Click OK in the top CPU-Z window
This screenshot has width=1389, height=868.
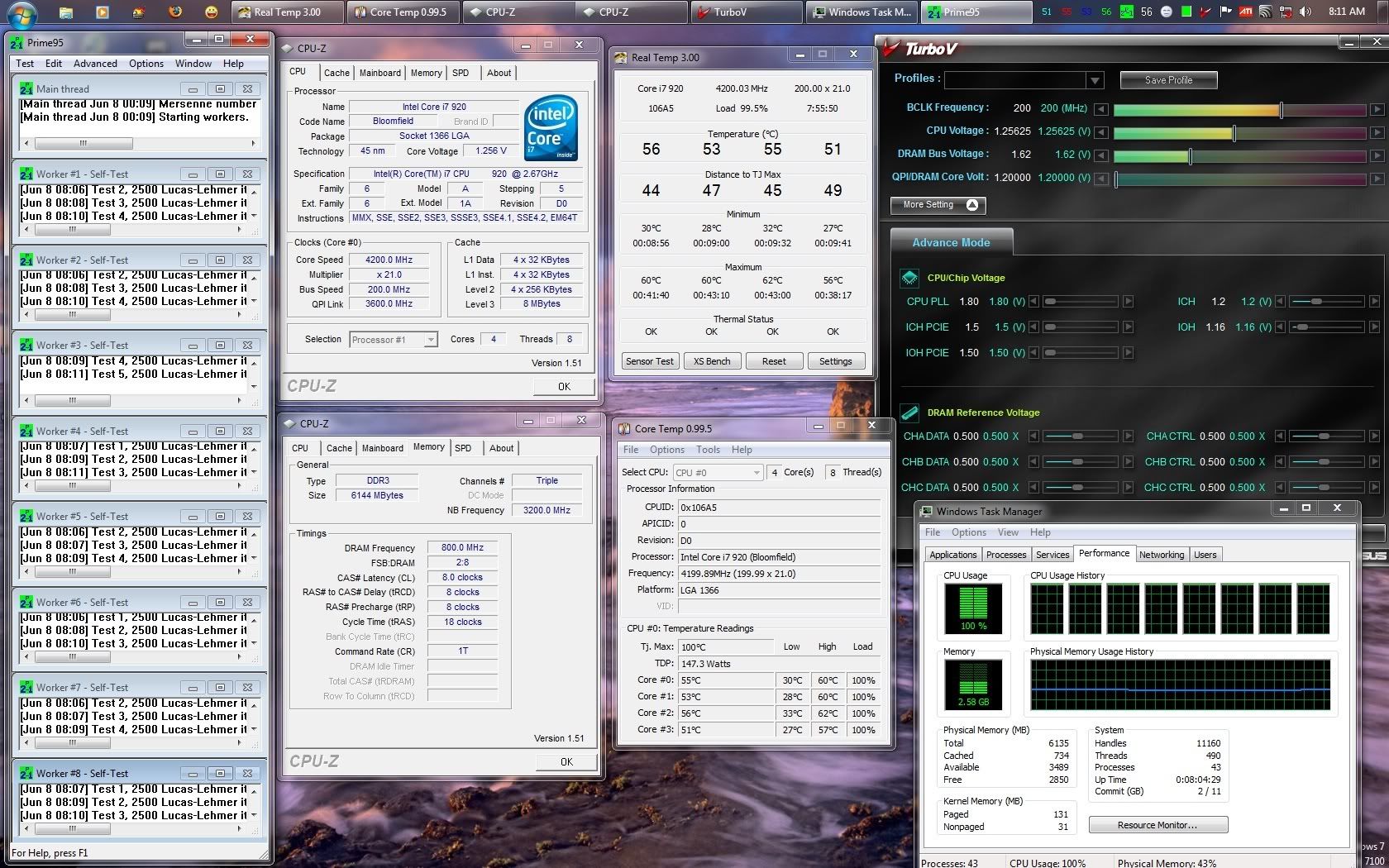pyautogui.click(x=564, y=386)
